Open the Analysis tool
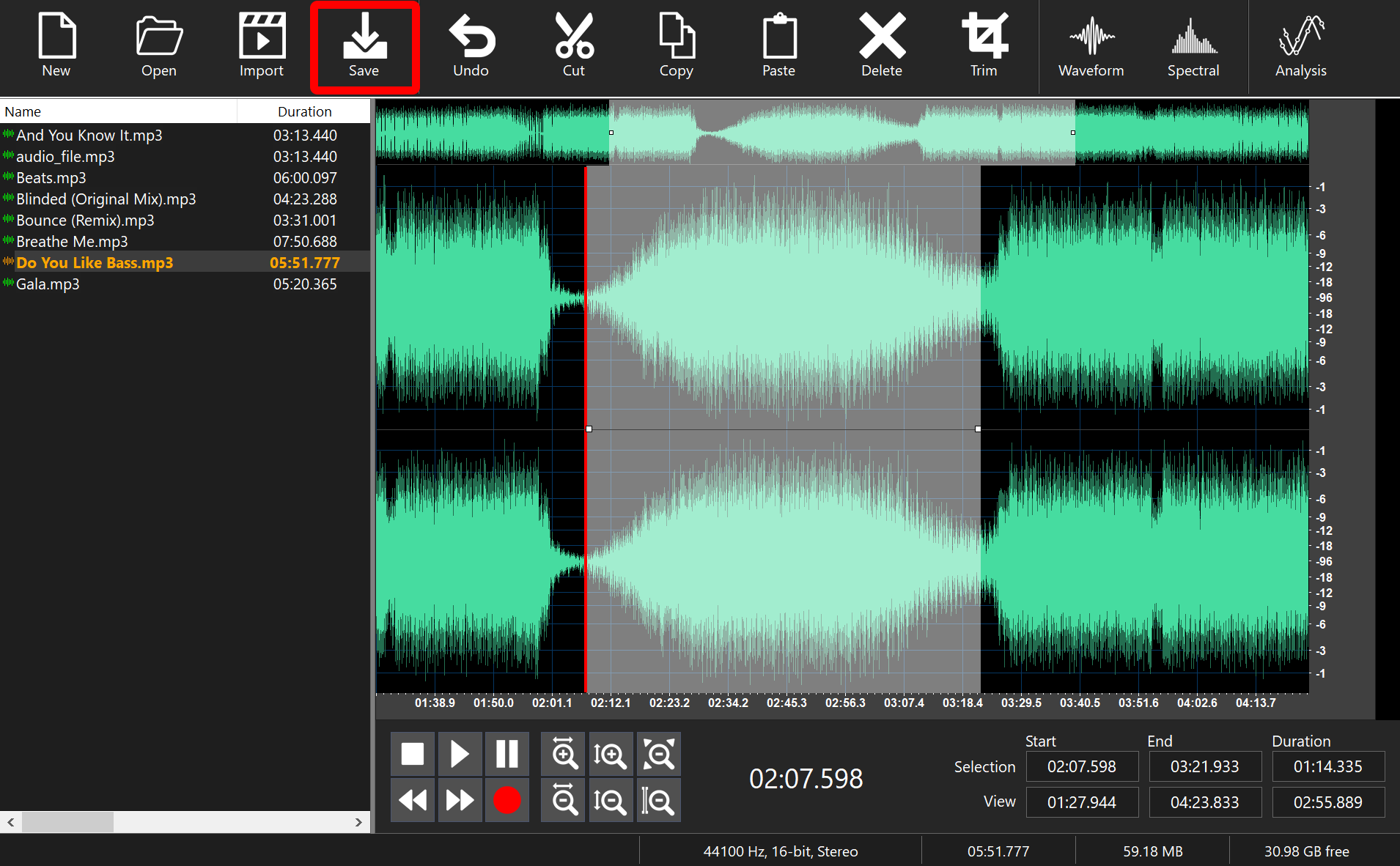The height and width of the screenshot is (866, 1400). click(1301, 45)
